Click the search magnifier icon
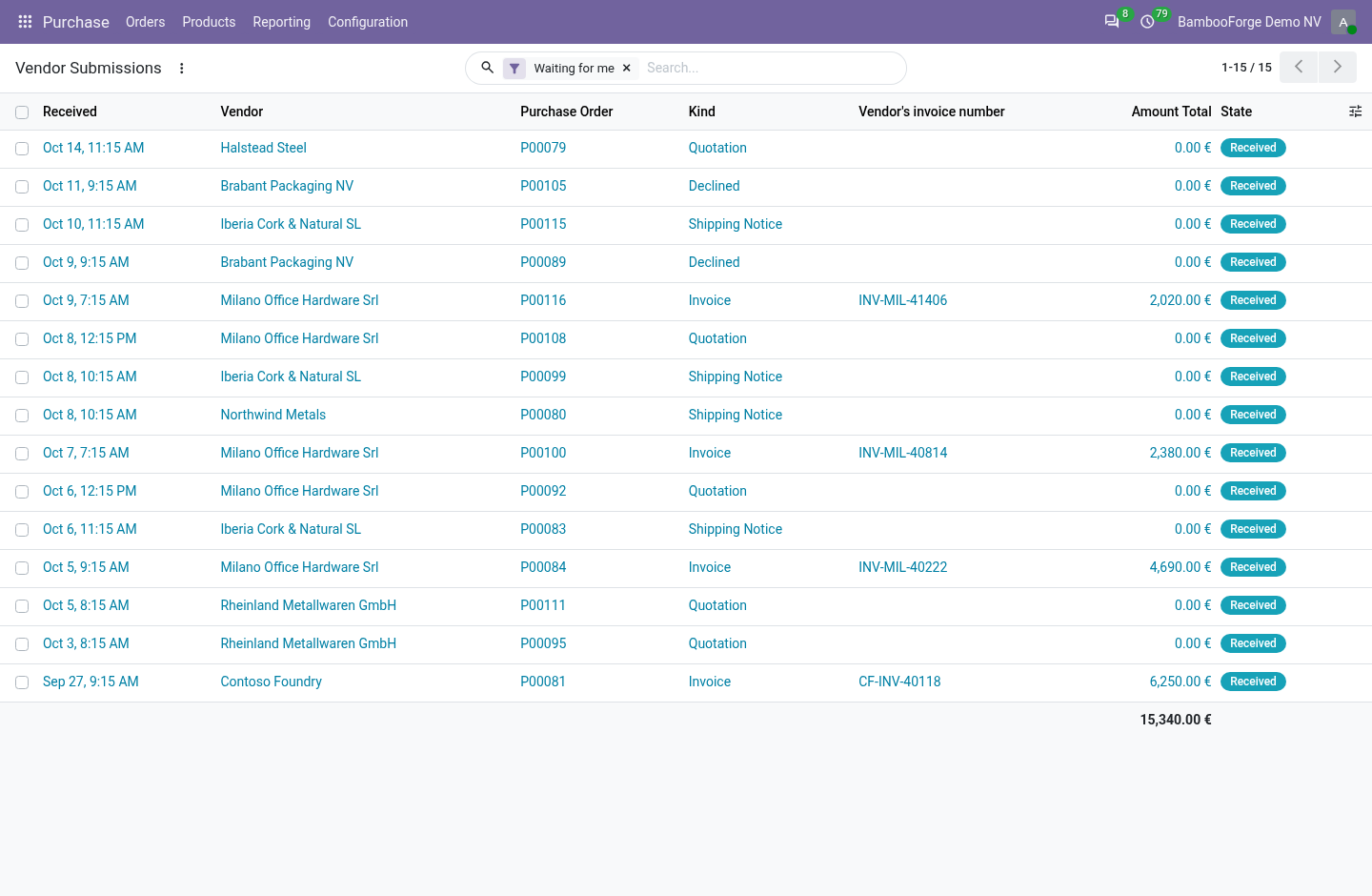The height and width of the screenshot is (896, 1372). [x=487, y=68]
